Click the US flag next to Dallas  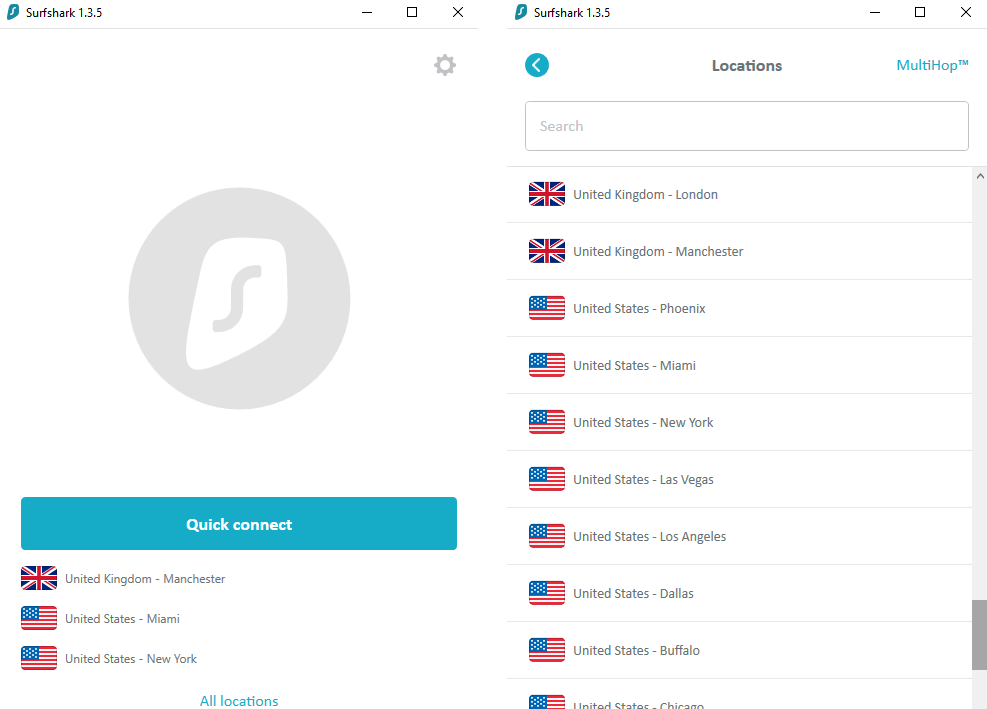pos(547,593)
